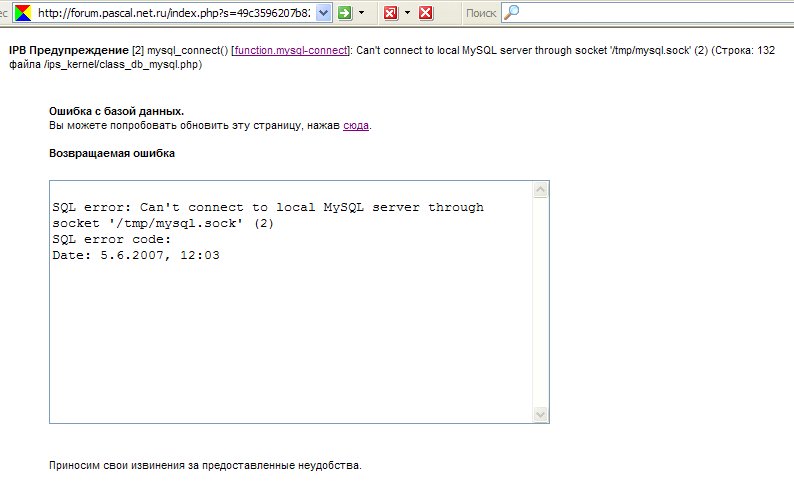Open dropdown arrow next to green Go button
This screenshot has height=486, width=794.
(x=363, y=13)
